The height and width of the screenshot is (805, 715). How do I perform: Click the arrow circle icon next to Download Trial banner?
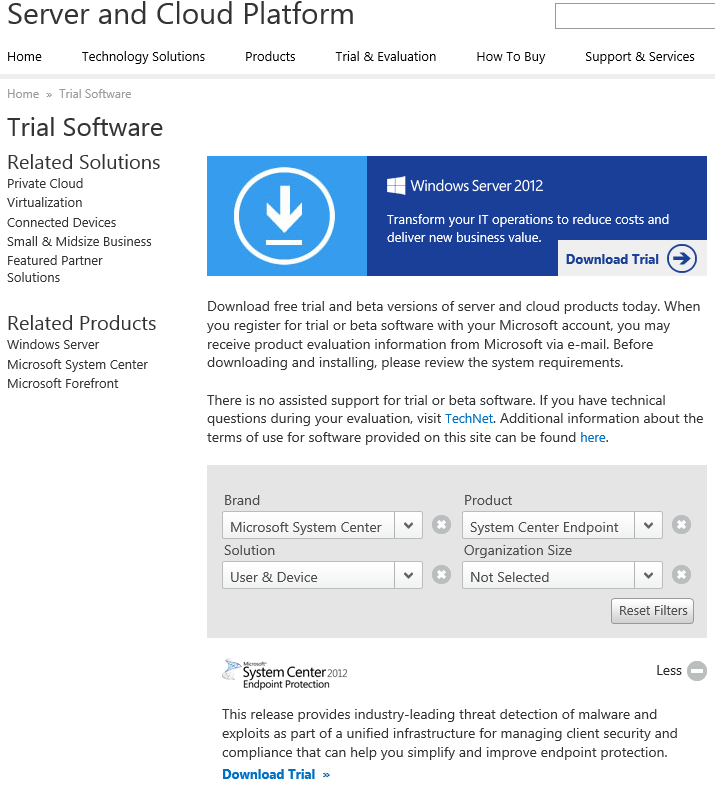pos(682,258)
